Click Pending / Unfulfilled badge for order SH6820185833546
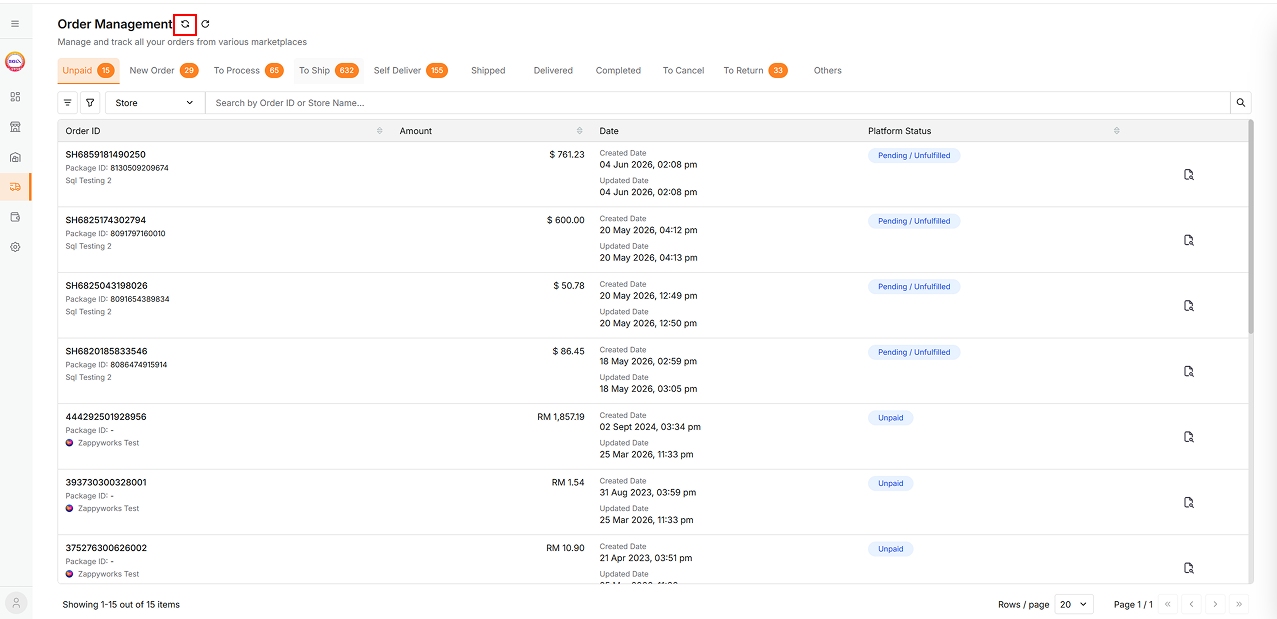 tap(914, 352)
